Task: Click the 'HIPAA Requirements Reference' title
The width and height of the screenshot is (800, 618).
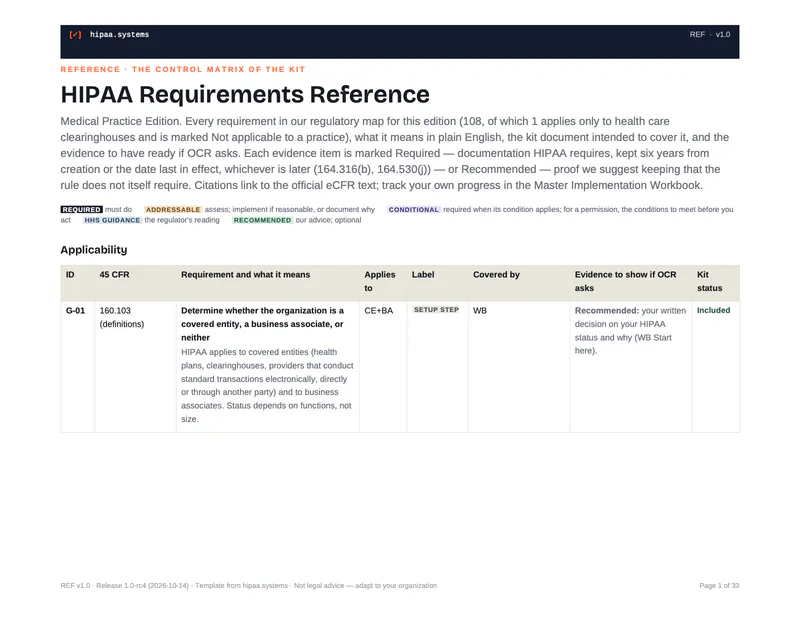Action: (245, 94)
